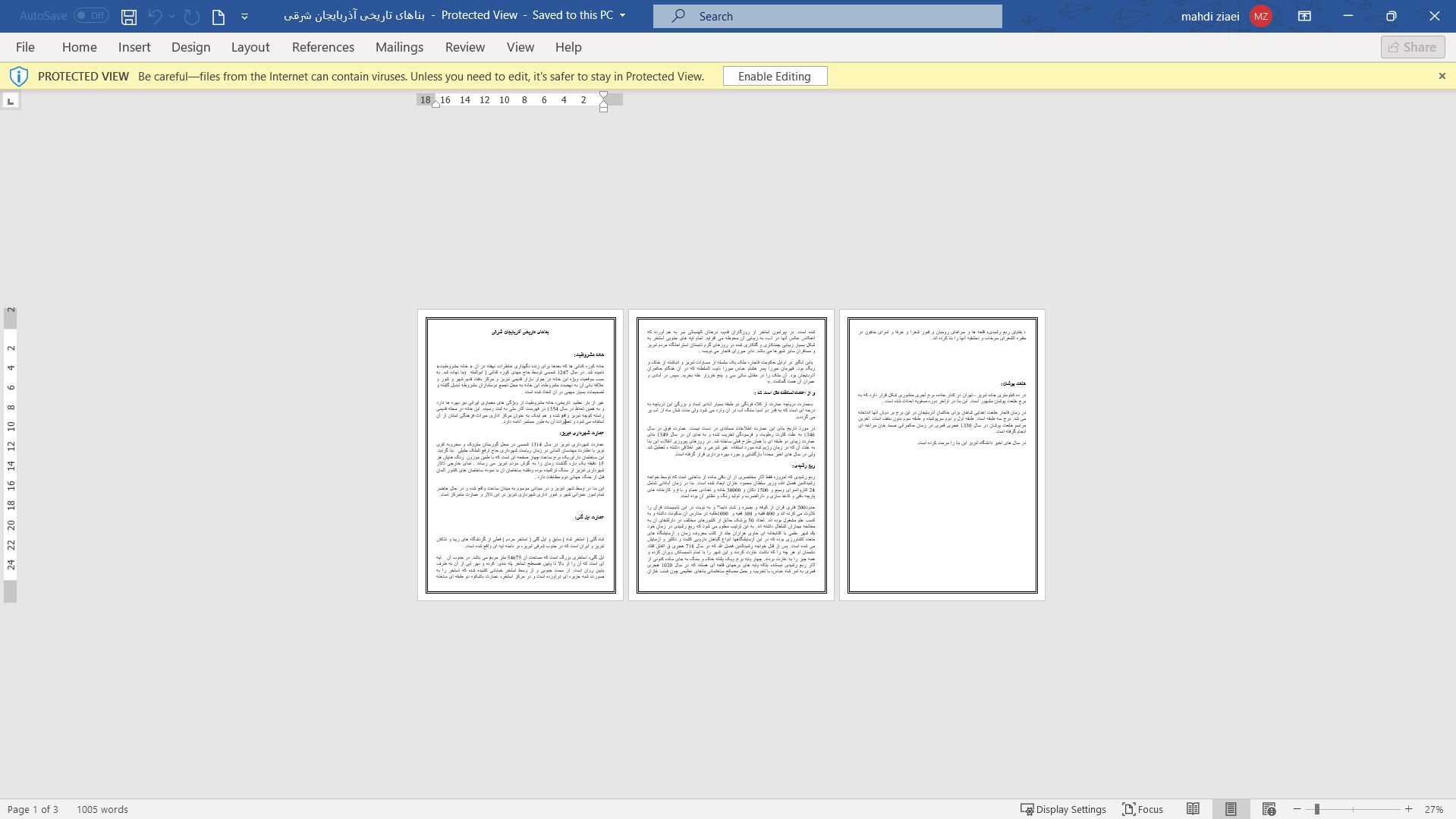Click the first page thumbnail
1456x819 pixels.
pos(520,455)
